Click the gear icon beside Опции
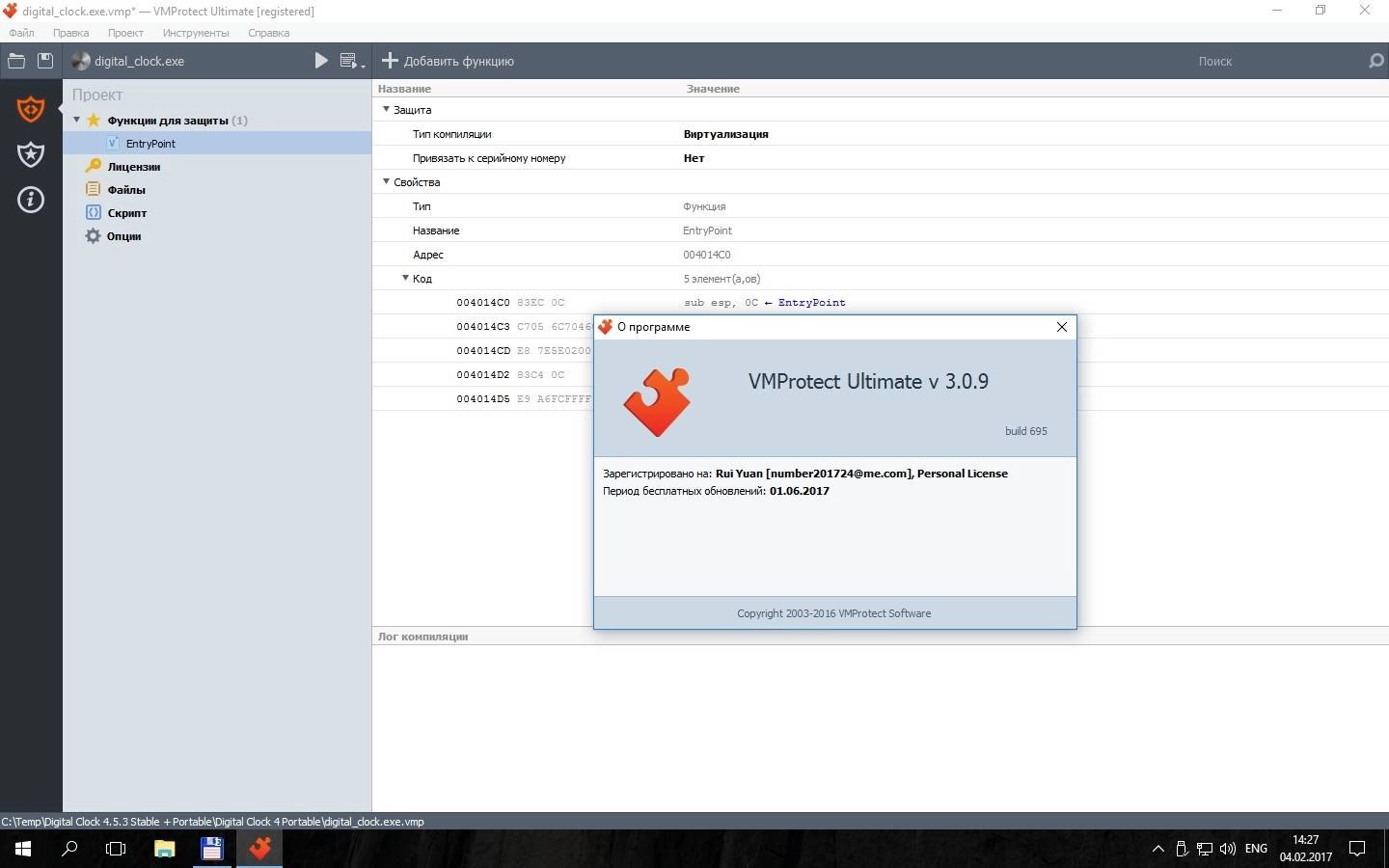This screenshot has height=868, width=1389. coord(93,235)
